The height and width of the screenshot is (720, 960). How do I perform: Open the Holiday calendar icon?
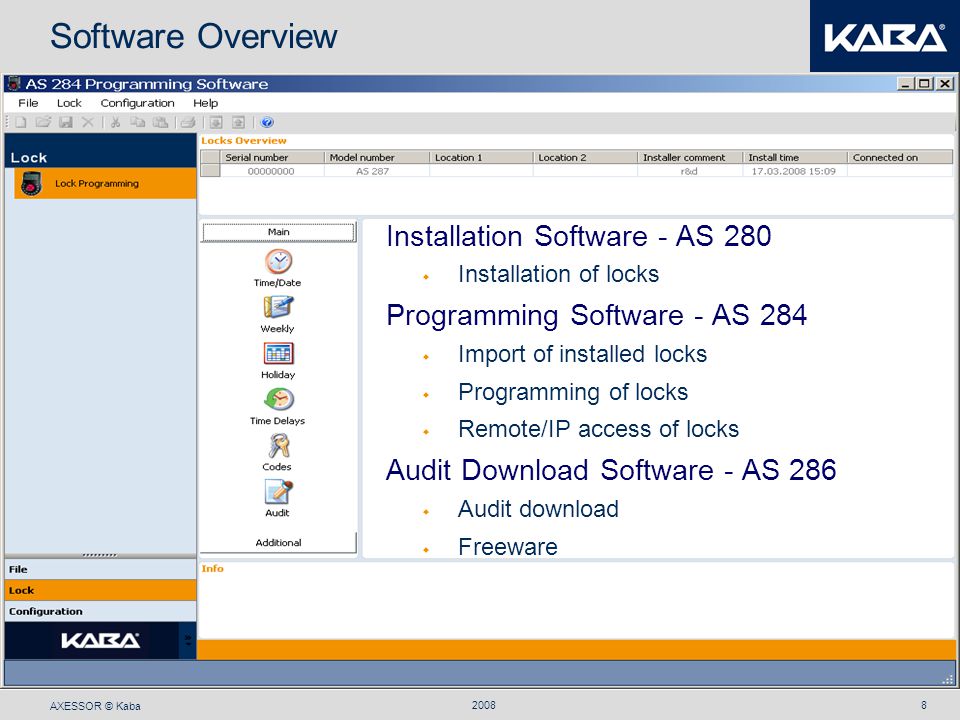pyautogui.click(x=279, y=353)
